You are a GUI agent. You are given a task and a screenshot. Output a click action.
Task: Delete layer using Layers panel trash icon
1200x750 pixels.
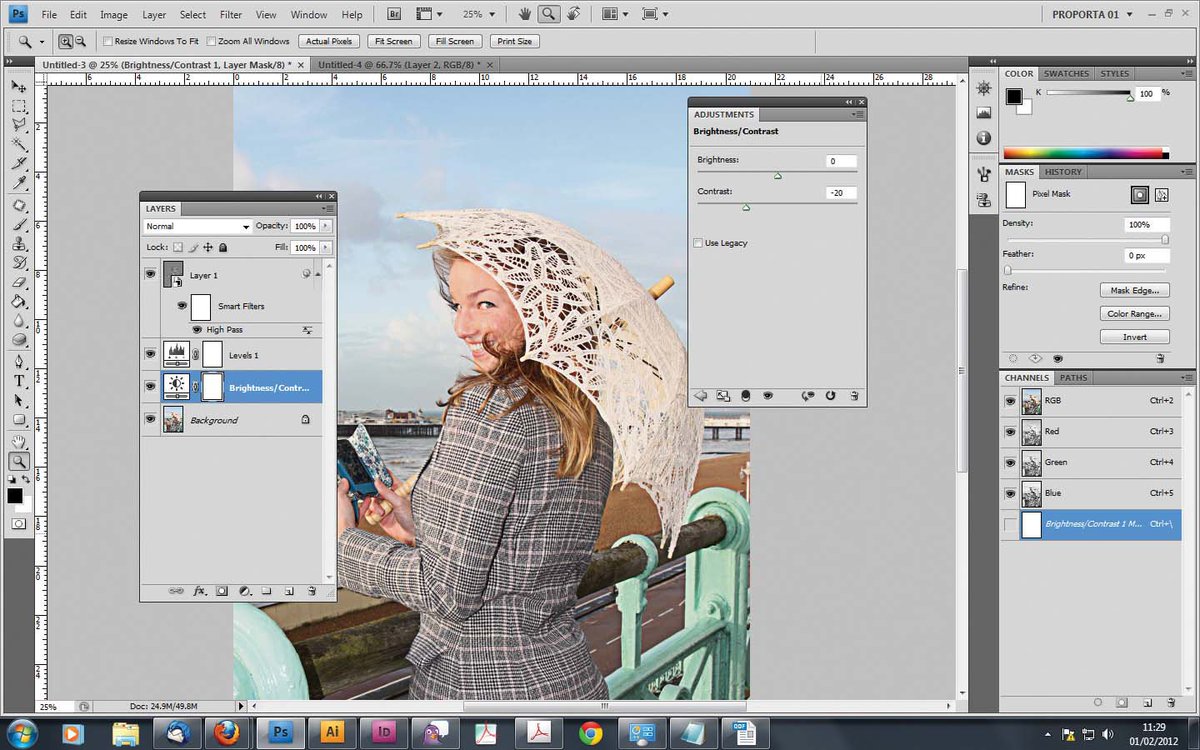[x=312, y=591]
